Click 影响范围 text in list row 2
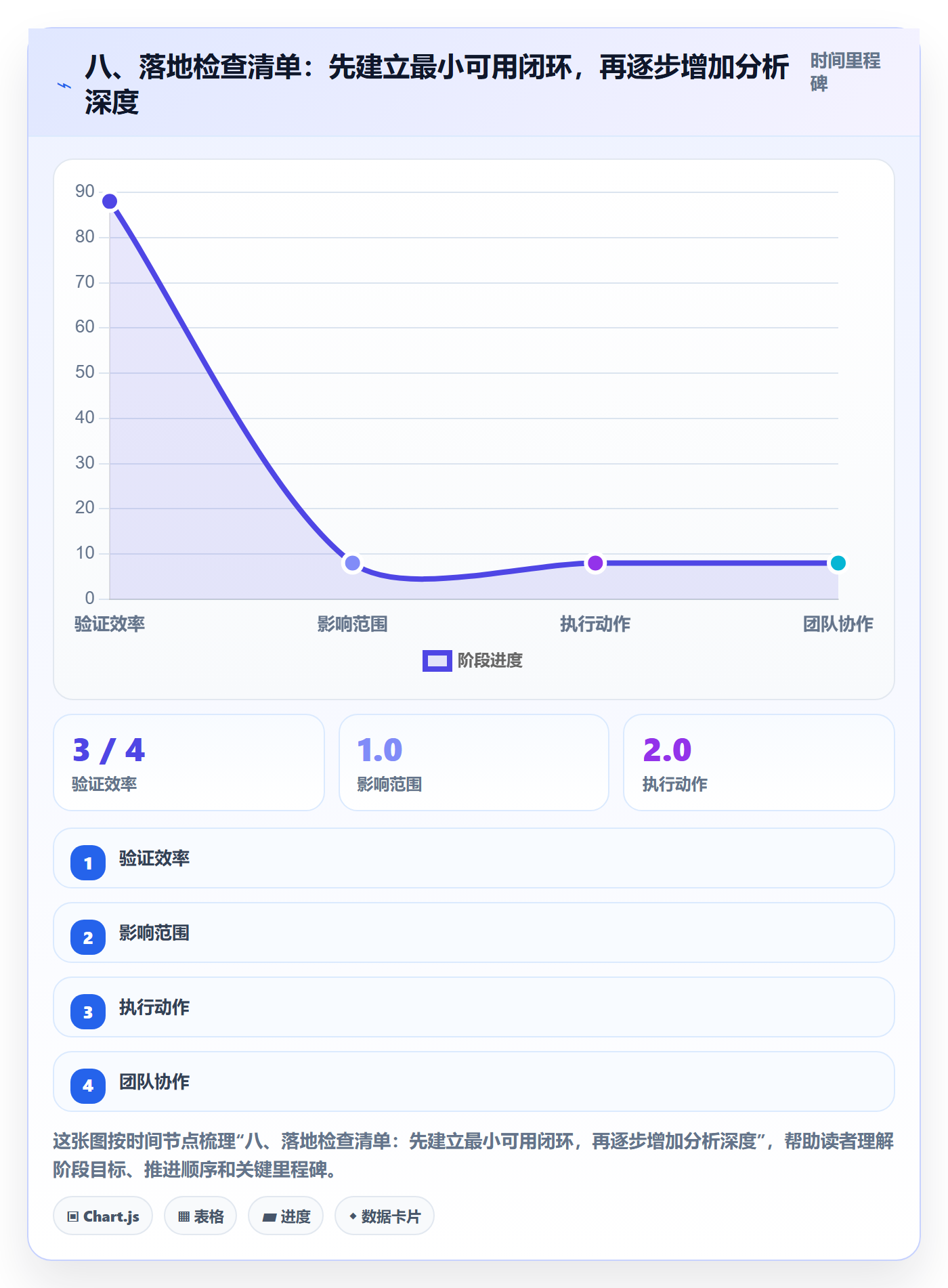Image resolution: width=948 pixels, height=1288 pixels. point(154,932)
